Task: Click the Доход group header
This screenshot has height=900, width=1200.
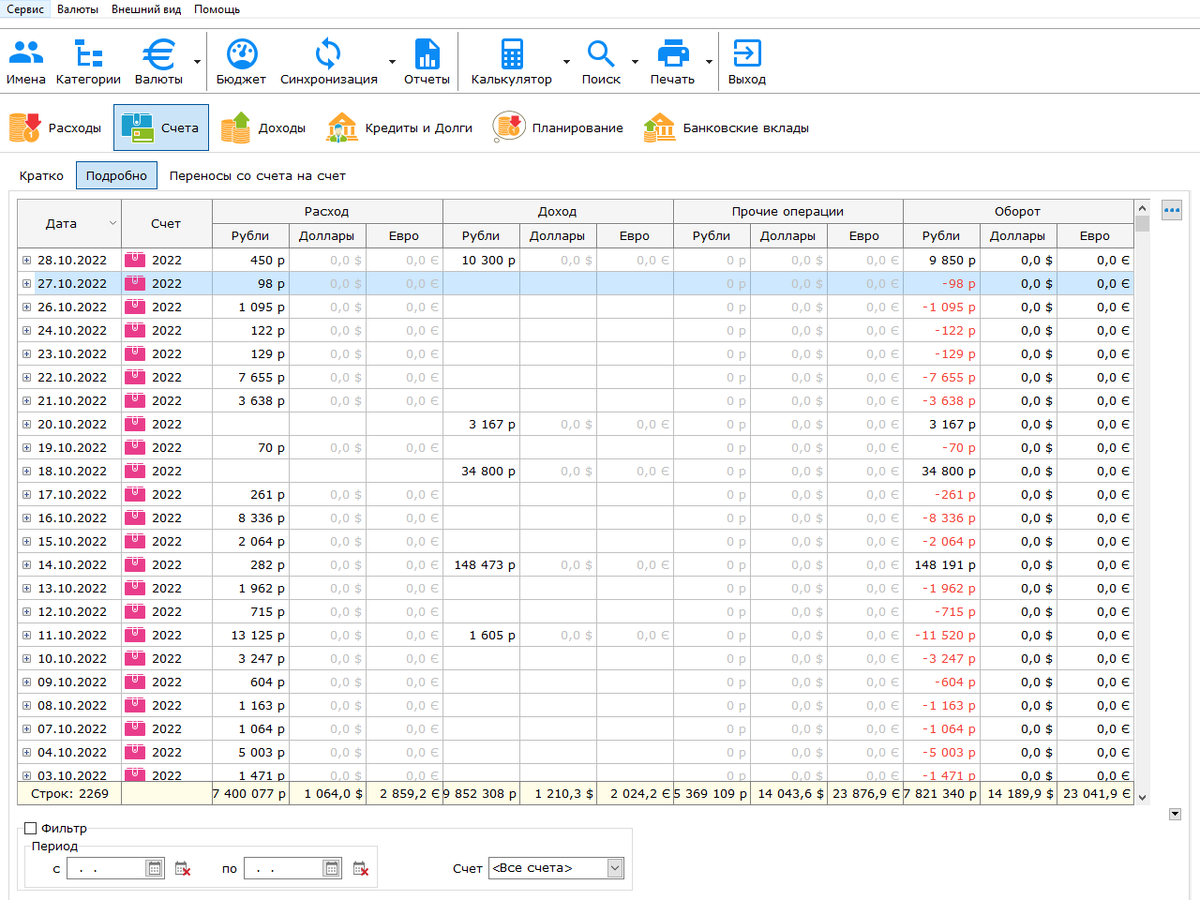Action: (557, 211)
